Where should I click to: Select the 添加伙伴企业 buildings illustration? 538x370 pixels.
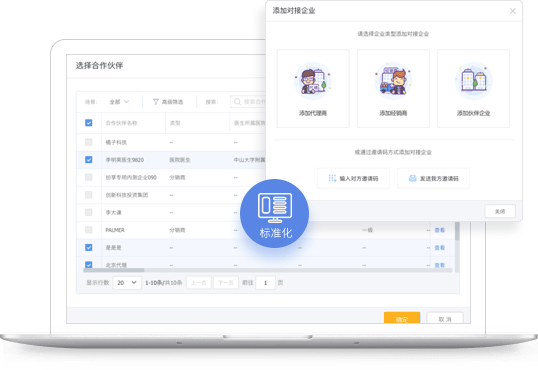473,81
